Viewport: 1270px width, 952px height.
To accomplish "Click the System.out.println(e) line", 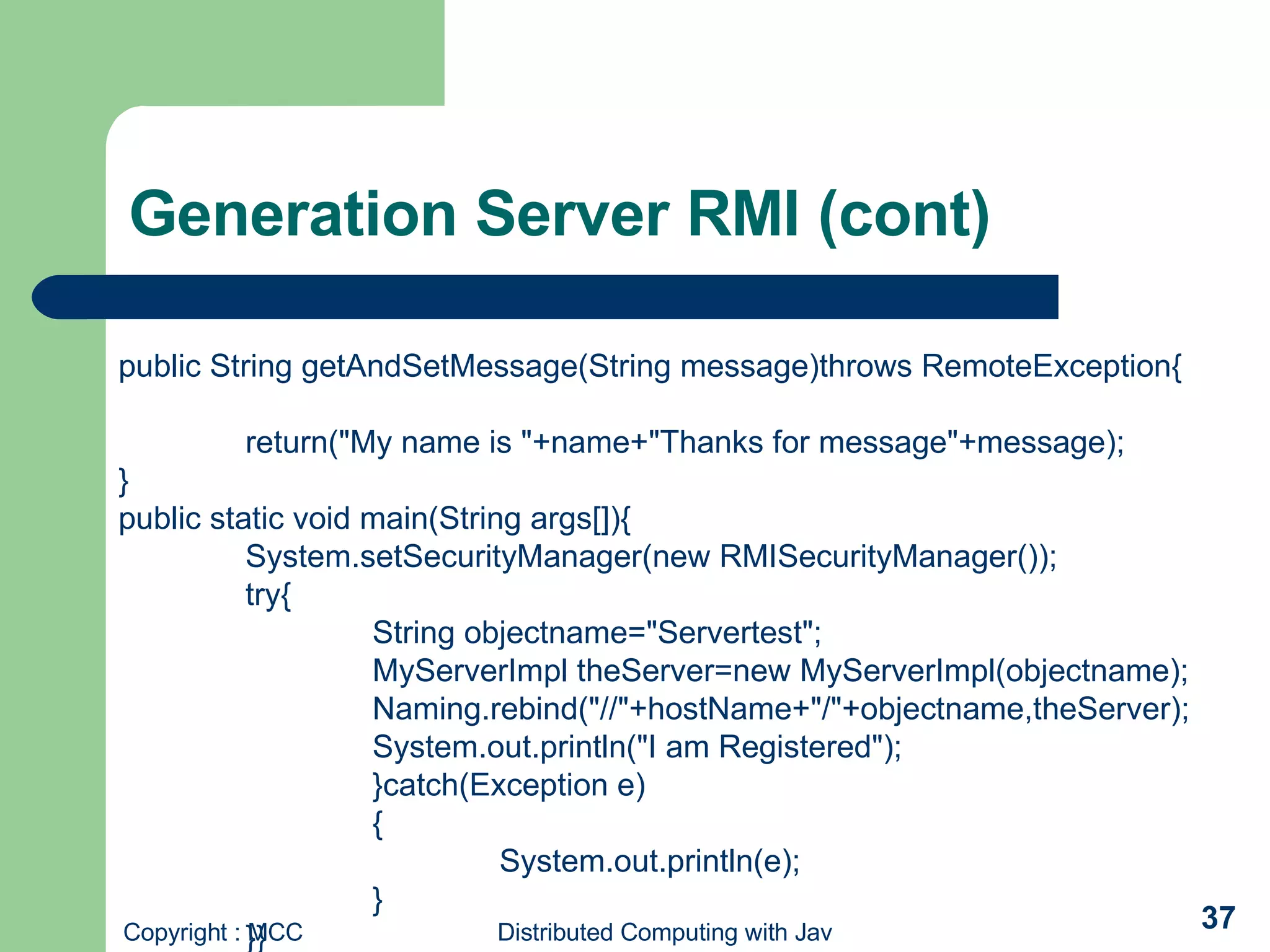I will 649,862.
